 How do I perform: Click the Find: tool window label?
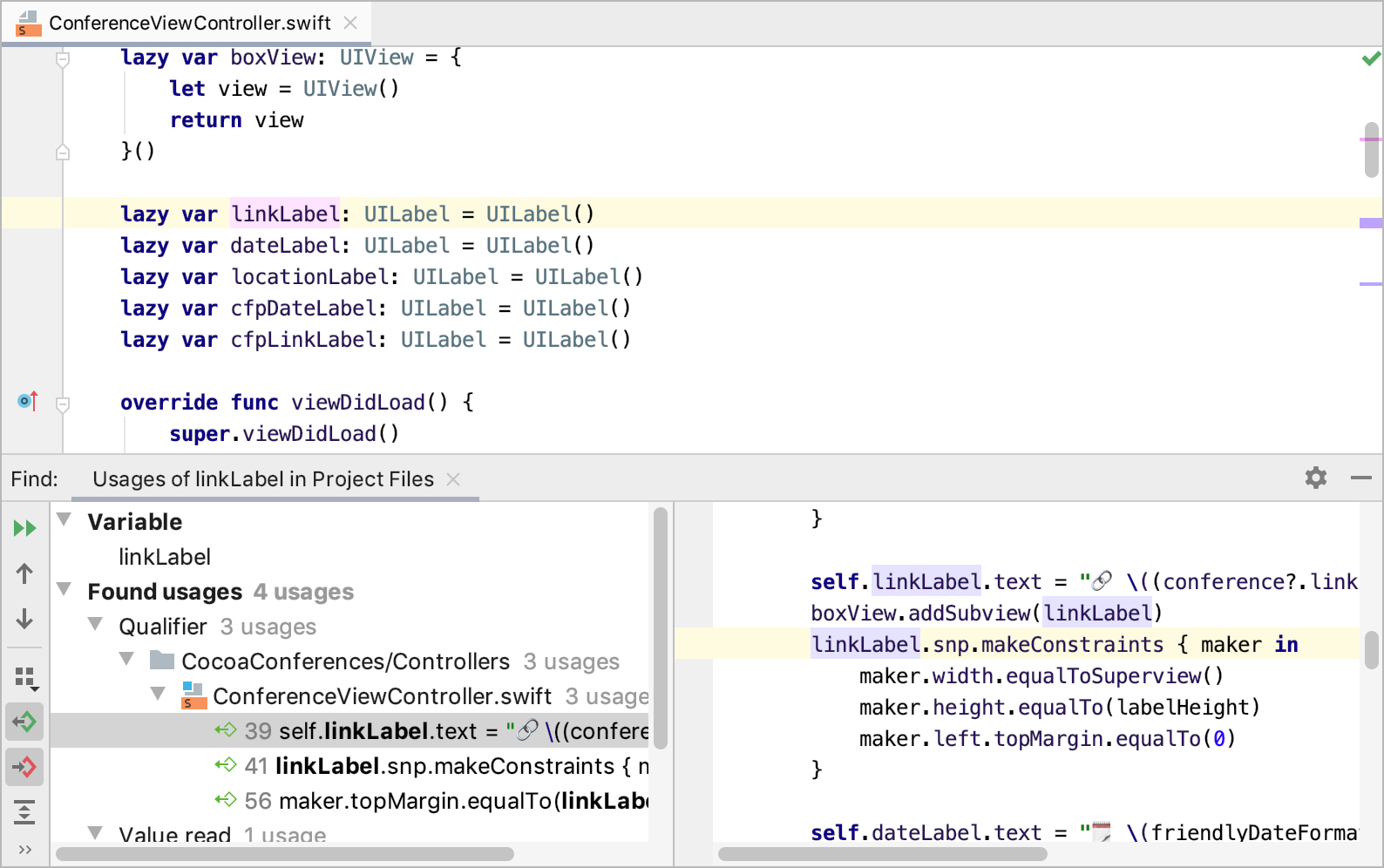(x=34, y=478)
